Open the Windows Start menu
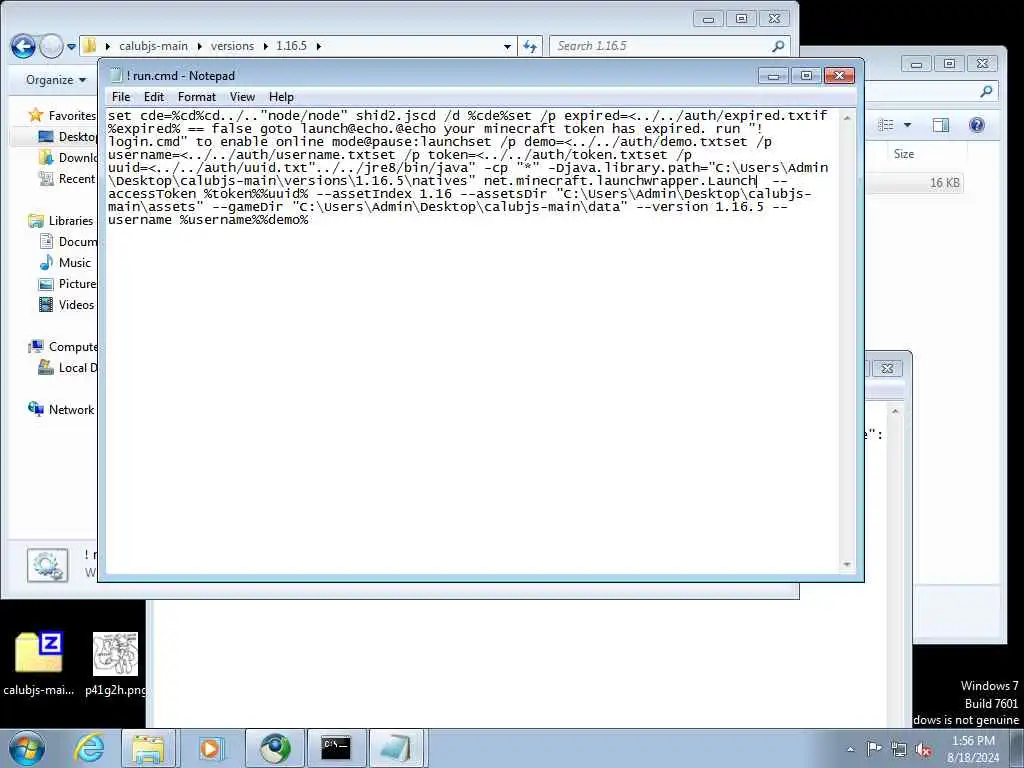 [x=26, y=748]
